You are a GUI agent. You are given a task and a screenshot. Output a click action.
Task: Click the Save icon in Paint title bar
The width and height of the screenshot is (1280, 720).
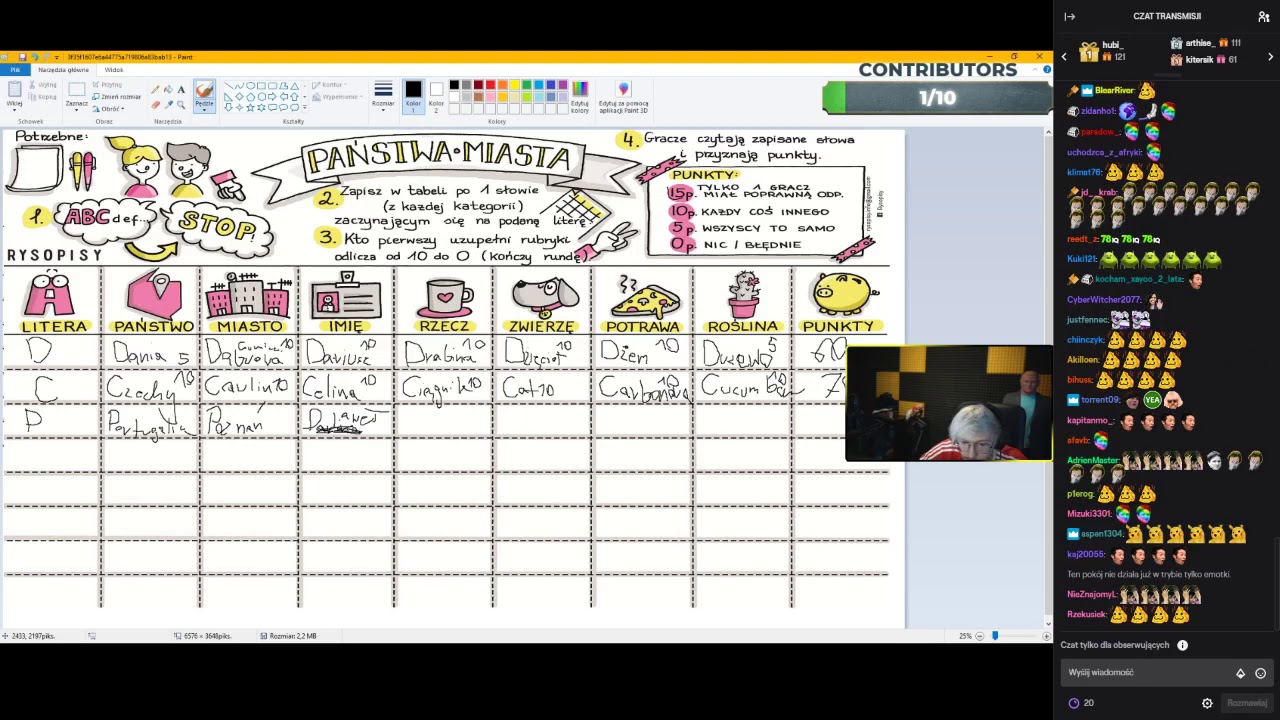point(22,57)
